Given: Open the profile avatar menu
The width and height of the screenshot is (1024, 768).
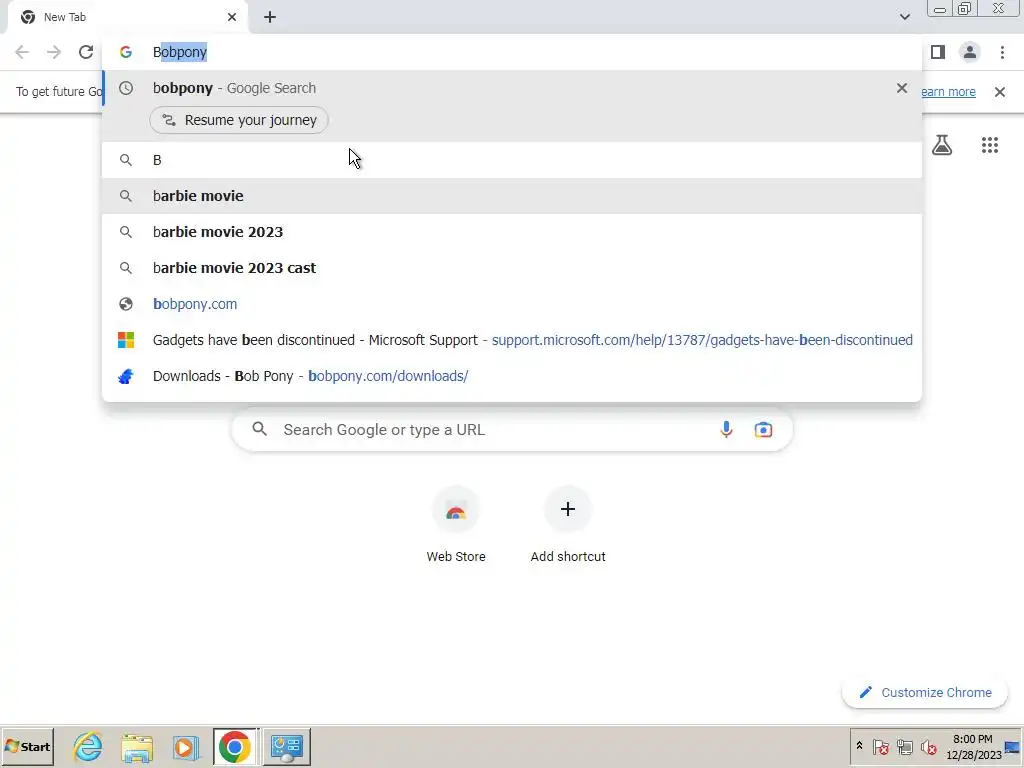Looking at the screenshot, I should coord(970,52).
